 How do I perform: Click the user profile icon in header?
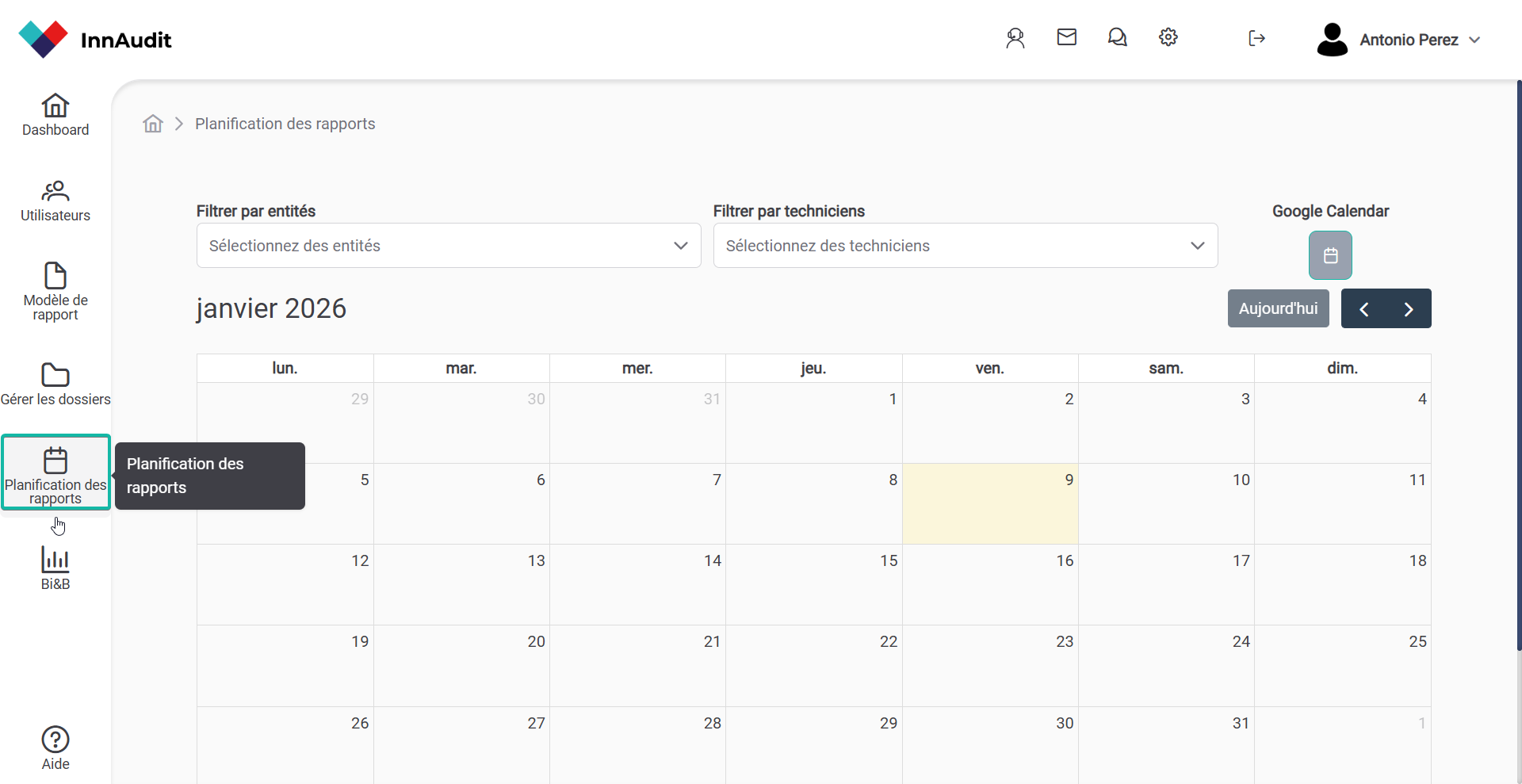tap(1015, 38)
